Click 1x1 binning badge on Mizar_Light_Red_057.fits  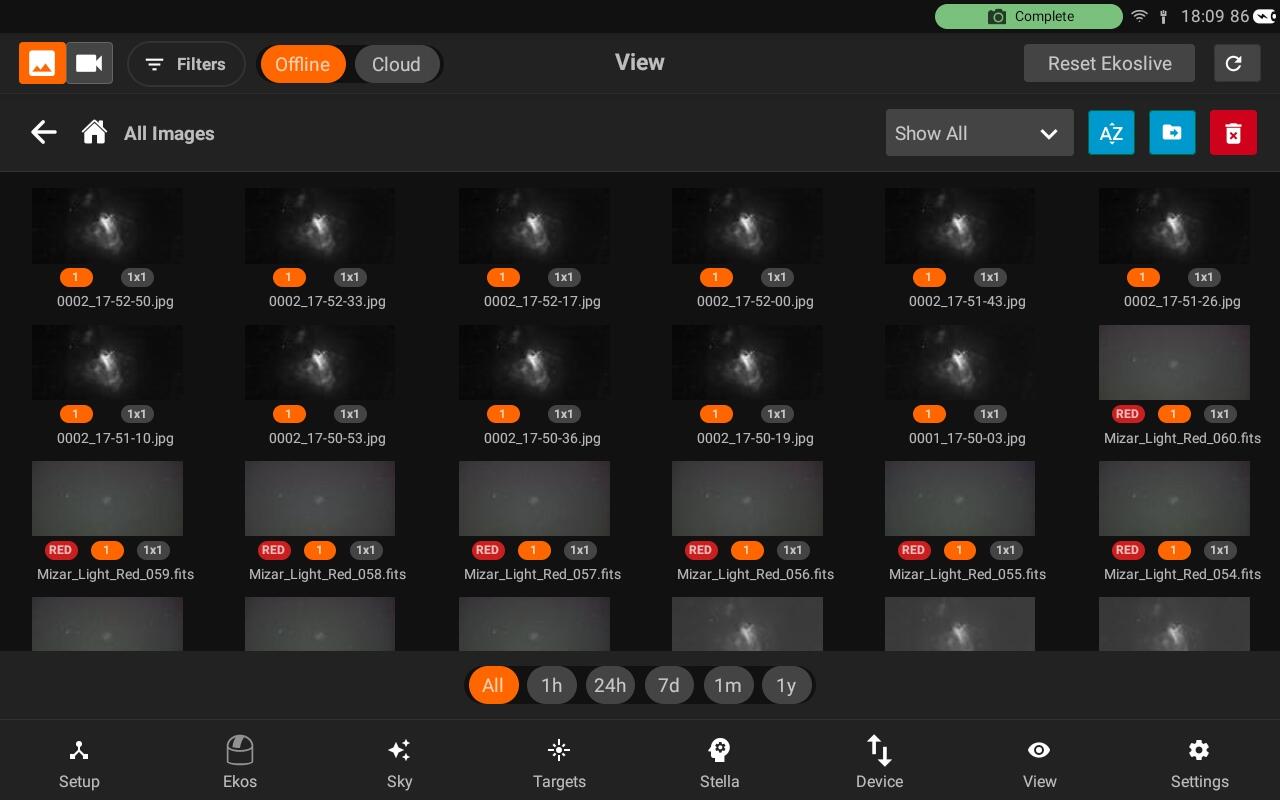click(x=579, y=549)
